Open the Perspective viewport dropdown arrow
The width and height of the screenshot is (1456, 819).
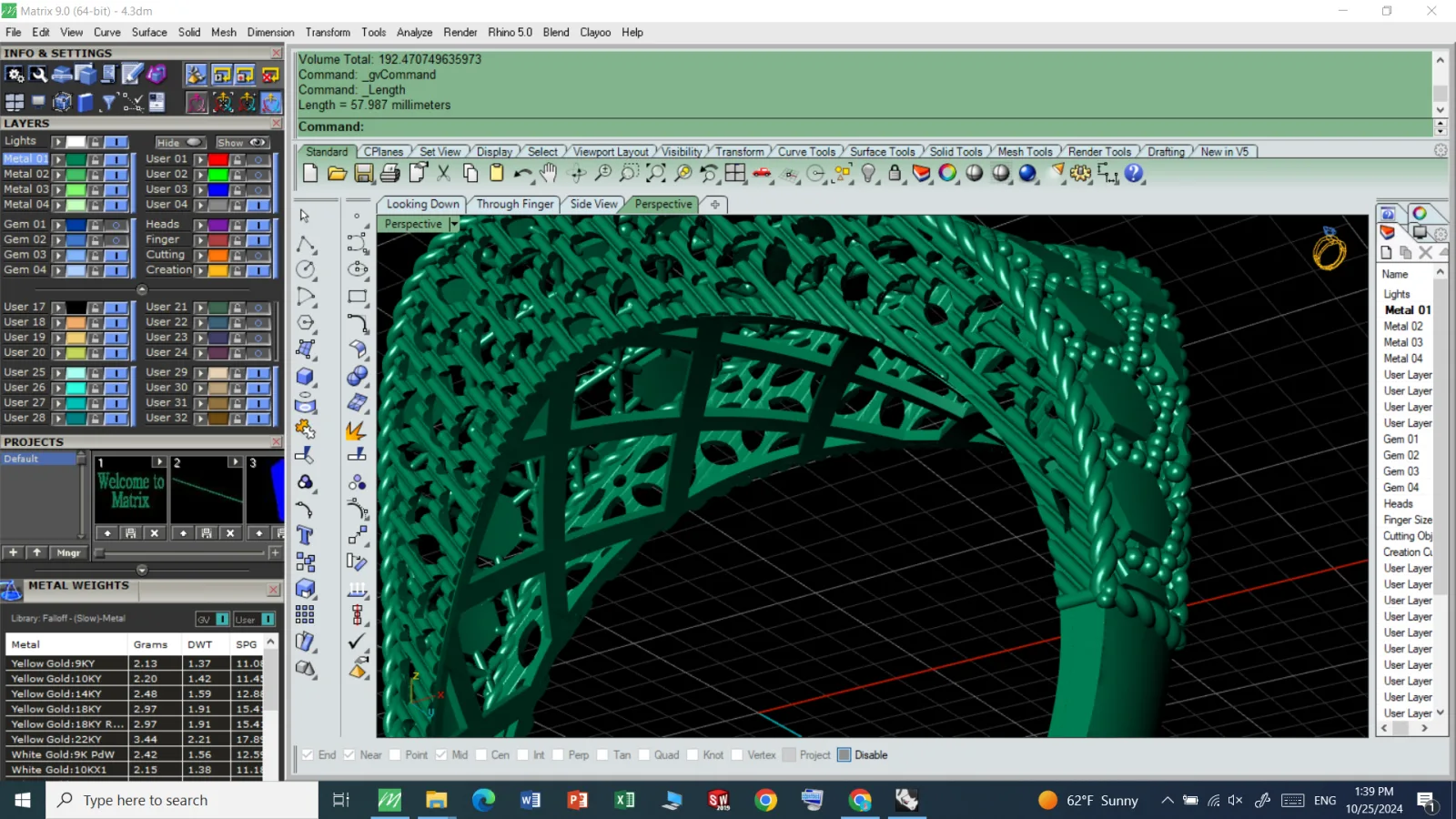pos(454,224)
